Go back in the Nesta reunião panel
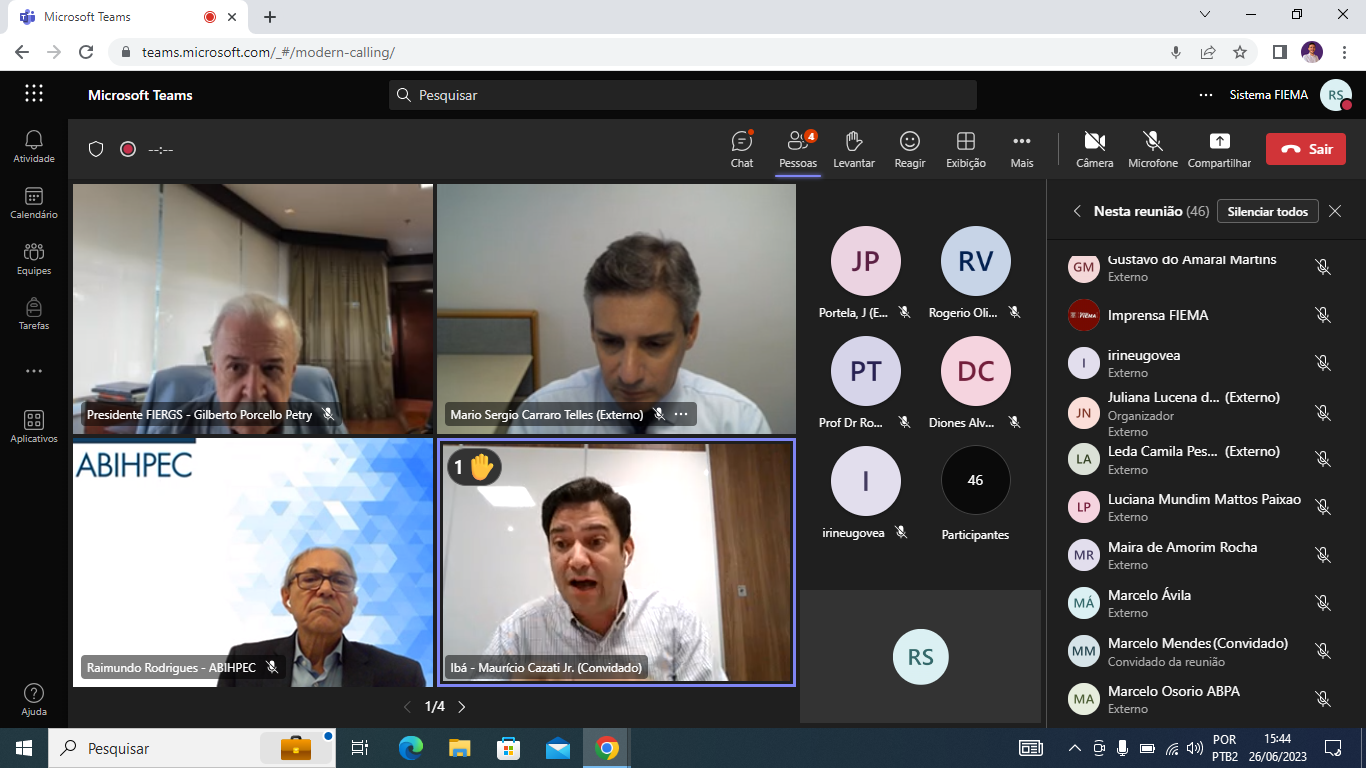 (x=1077, y=211)
